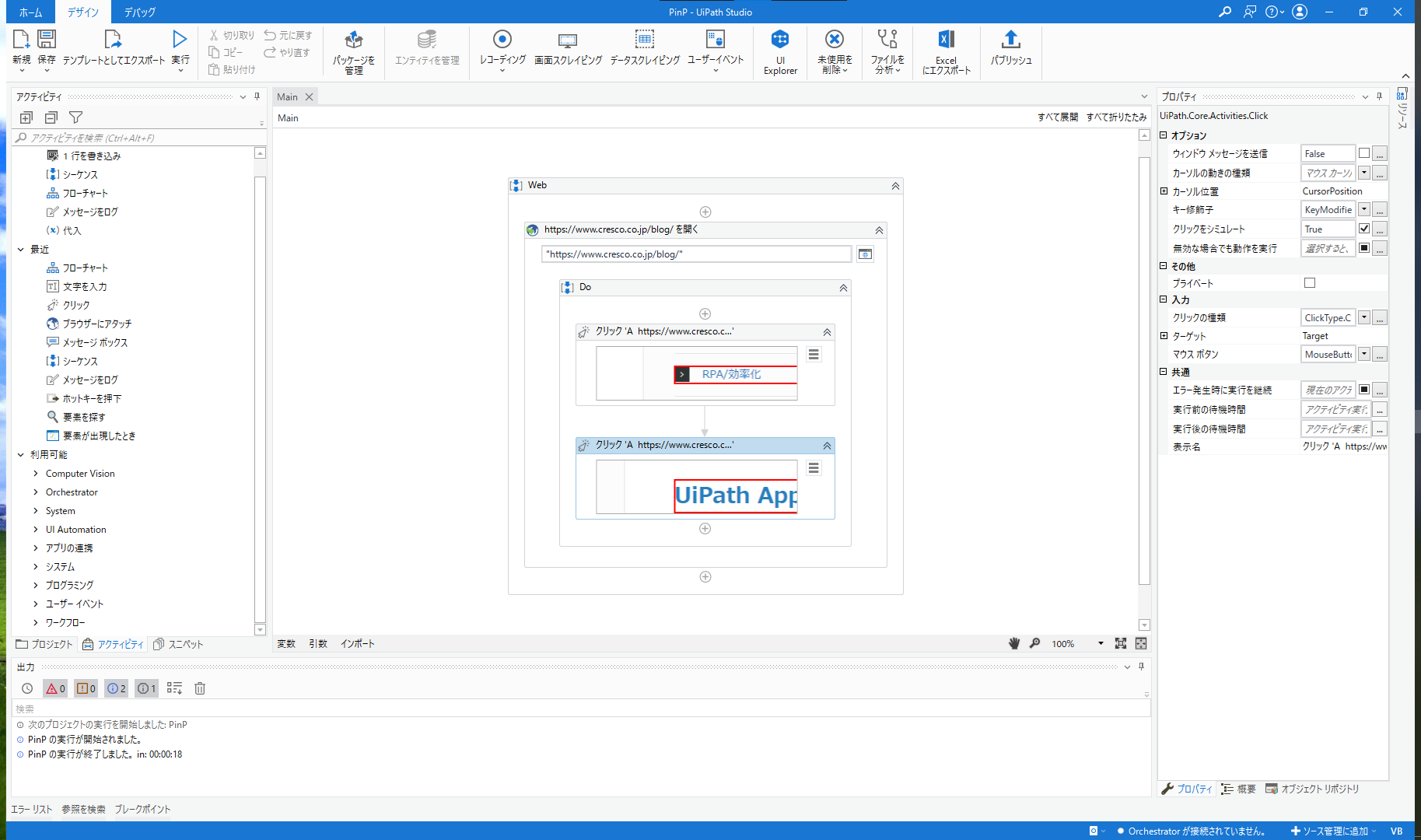
Task: Toggle error filter showing 0 errors
Action: pyautogui.click(x=55, y=688)
